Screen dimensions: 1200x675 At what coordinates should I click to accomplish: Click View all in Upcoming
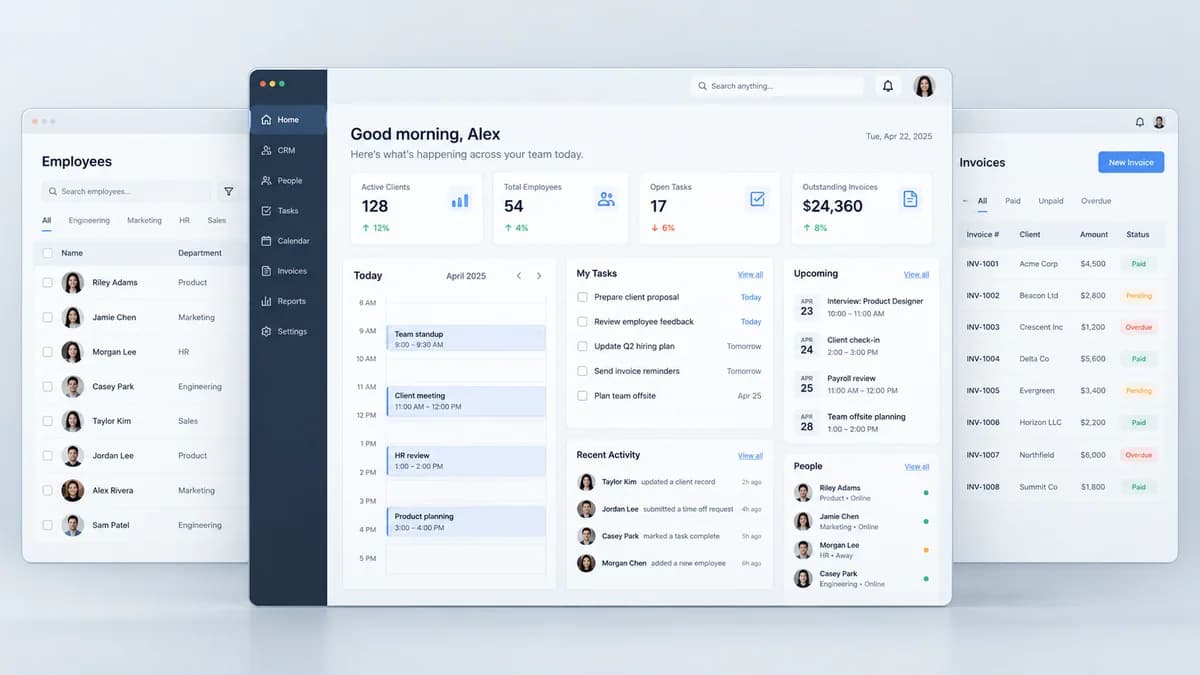(916, 274)
